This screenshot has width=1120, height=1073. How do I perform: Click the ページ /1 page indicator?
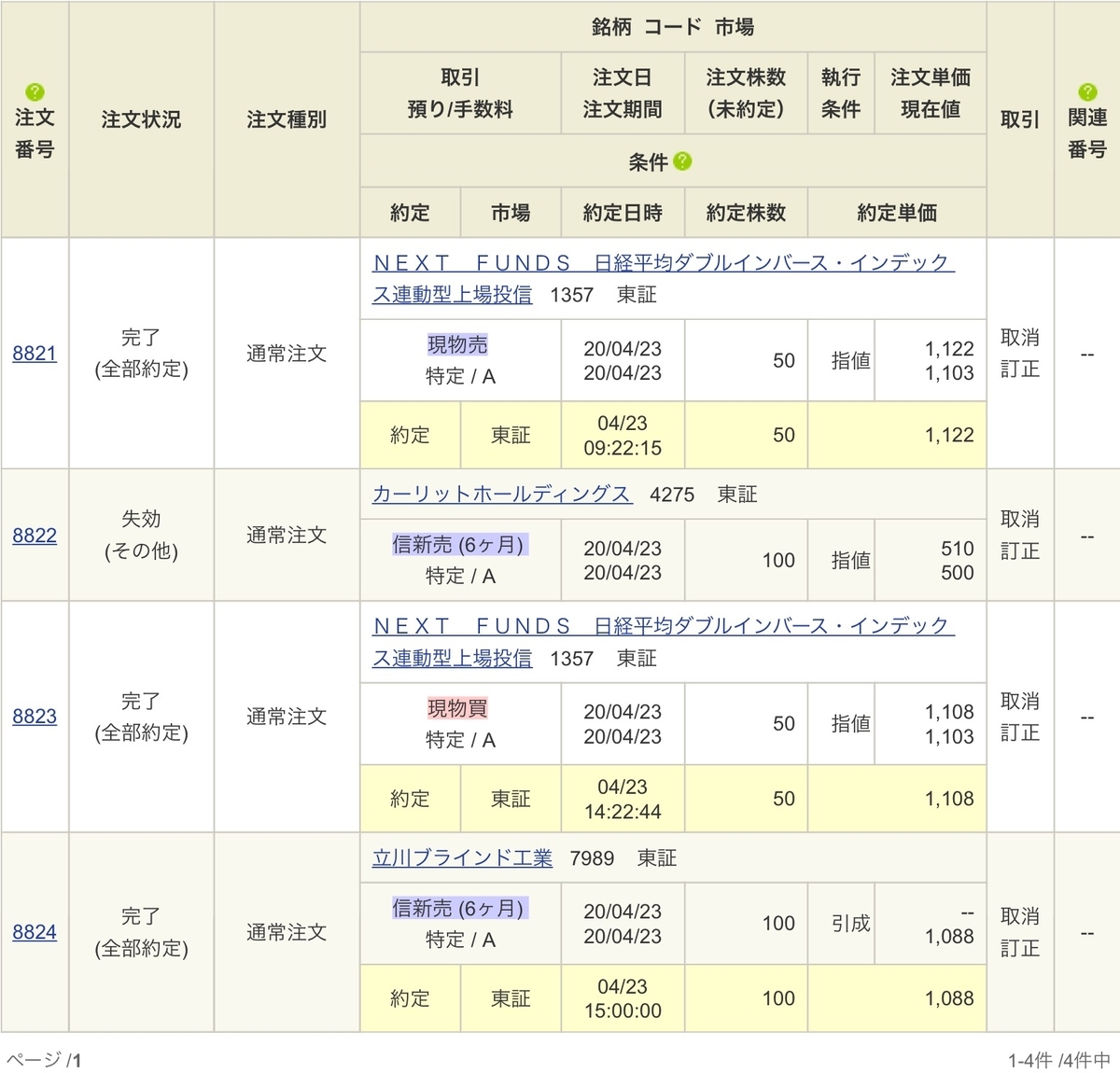[x=44, y=1060]
